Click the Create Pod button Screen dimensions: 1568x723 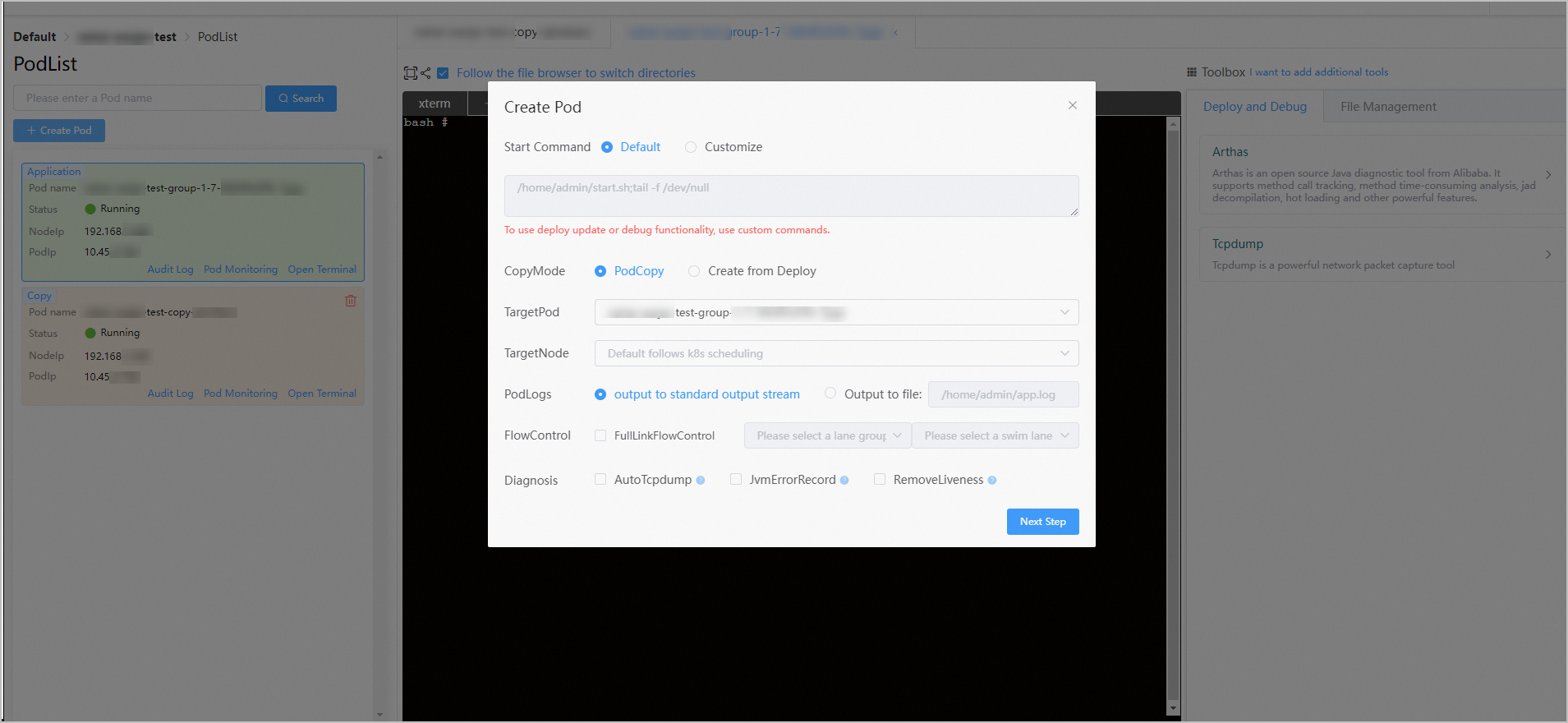[59, 131]
